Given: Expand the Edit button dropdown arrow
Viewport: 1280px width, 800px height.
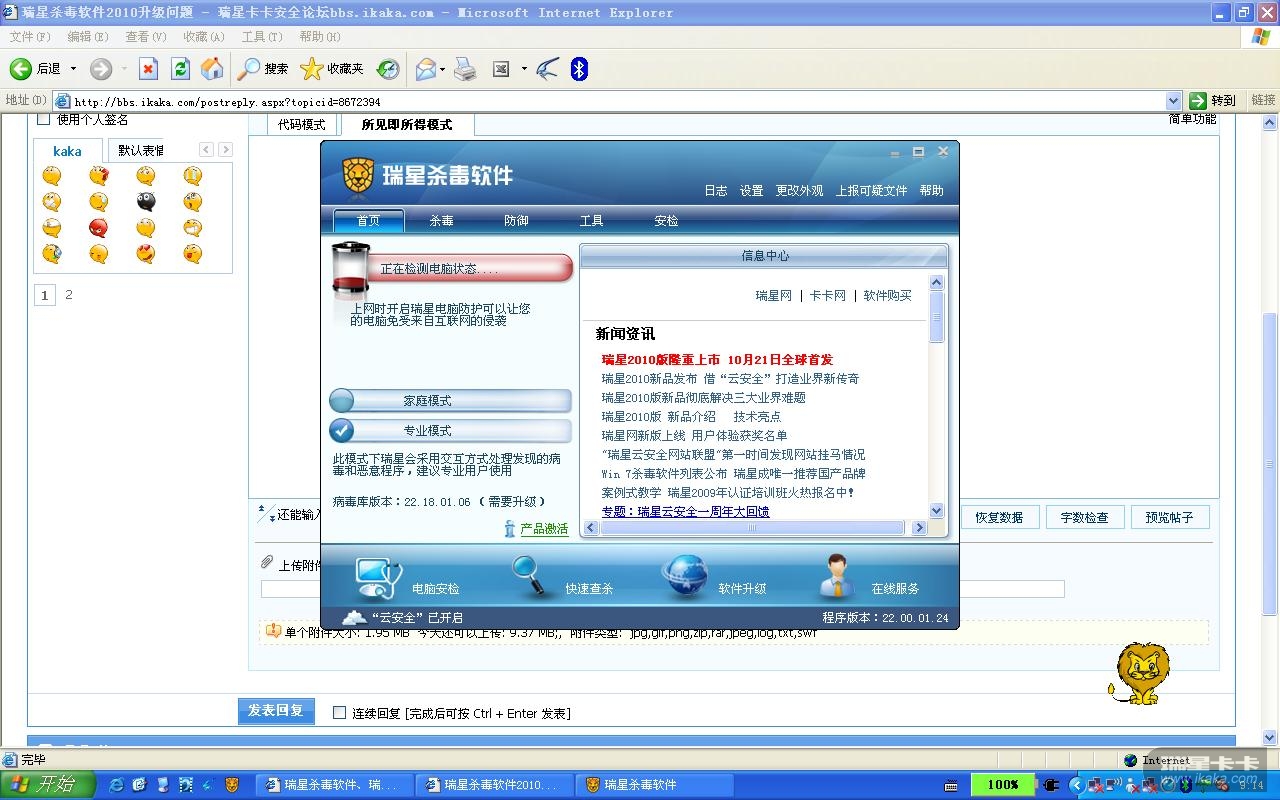Looking at the screenshot, I should tap(524, 69).
